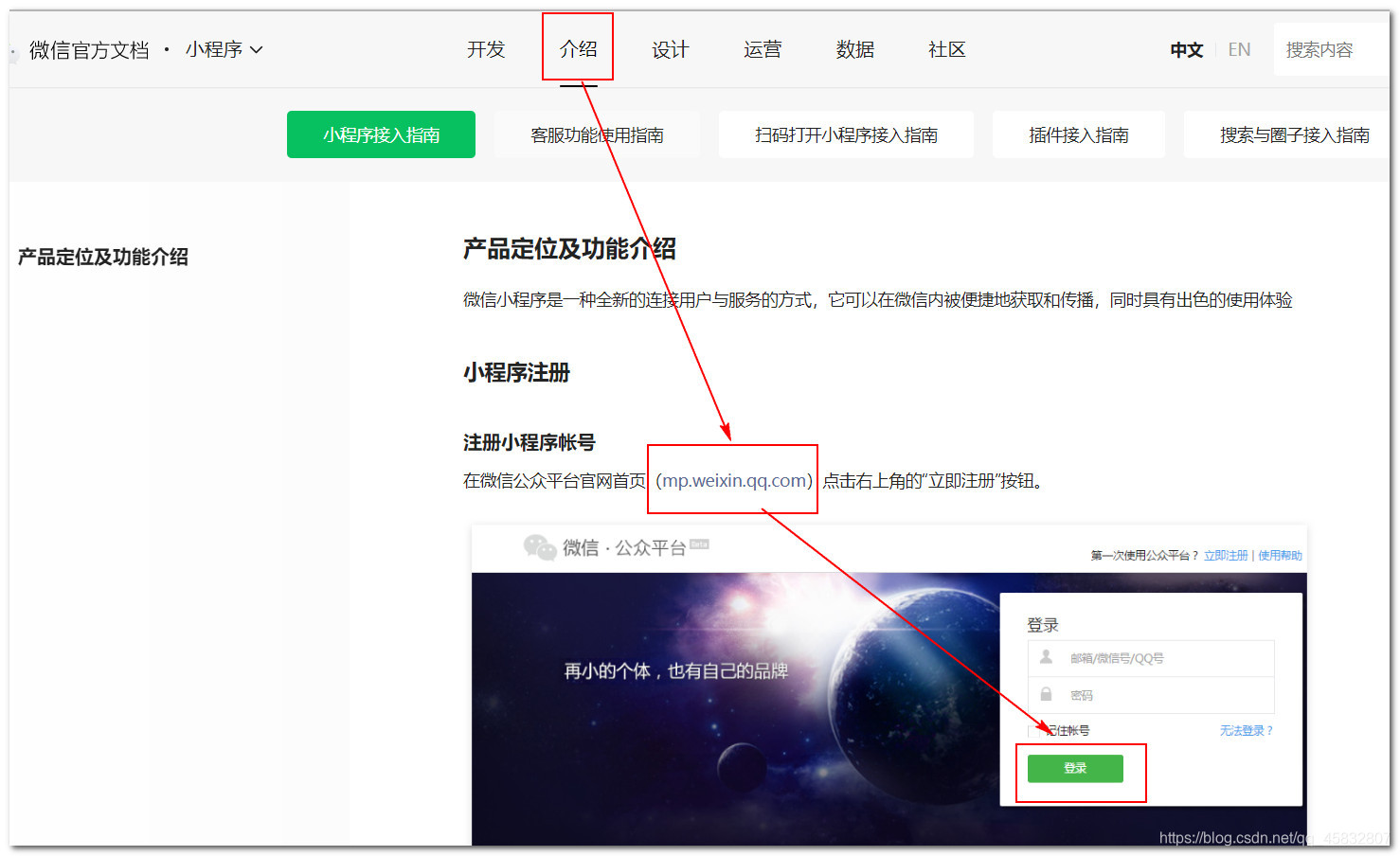Open the 开发 navigation tab
The image size is (1400, 856).
[x=486, y=49]
